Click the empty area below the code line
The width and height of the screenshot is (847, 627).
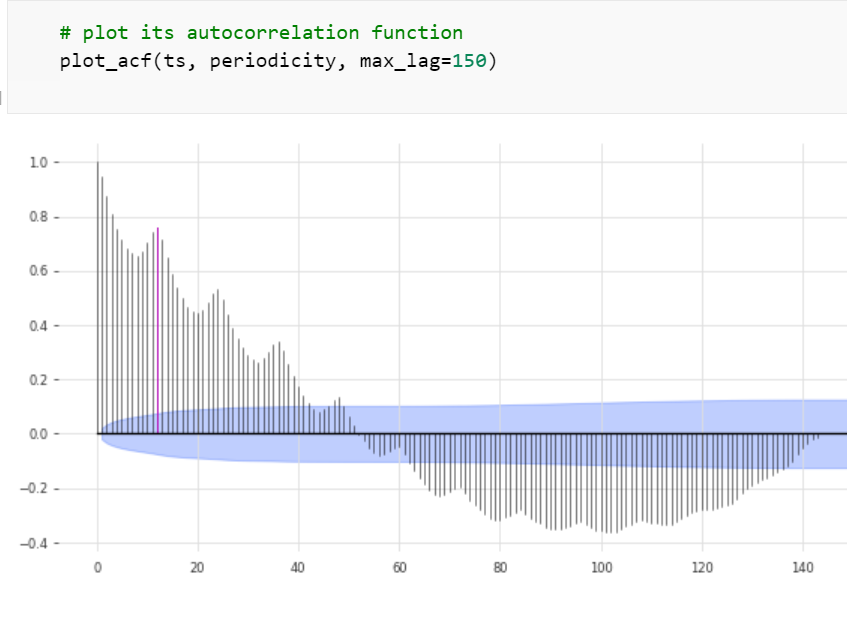427,93
